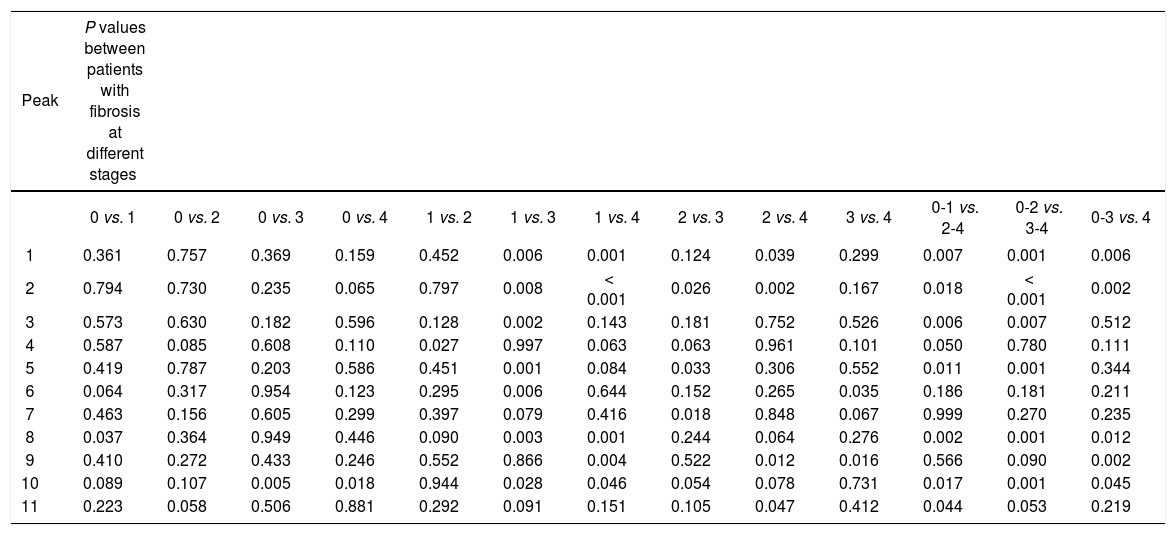Select the 0.881 value in peak 11 row

pyautogui.click(x=355, y=507)
